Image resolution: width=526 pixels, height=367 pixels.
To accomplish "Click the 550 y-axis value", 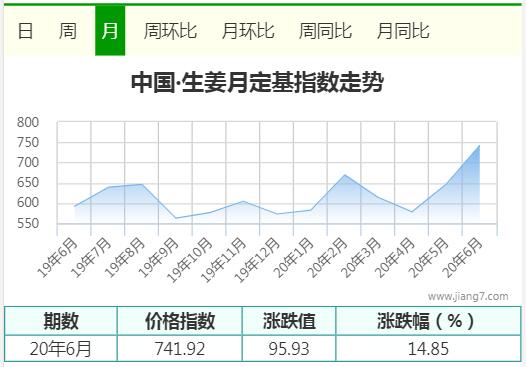I will point(28,223).
